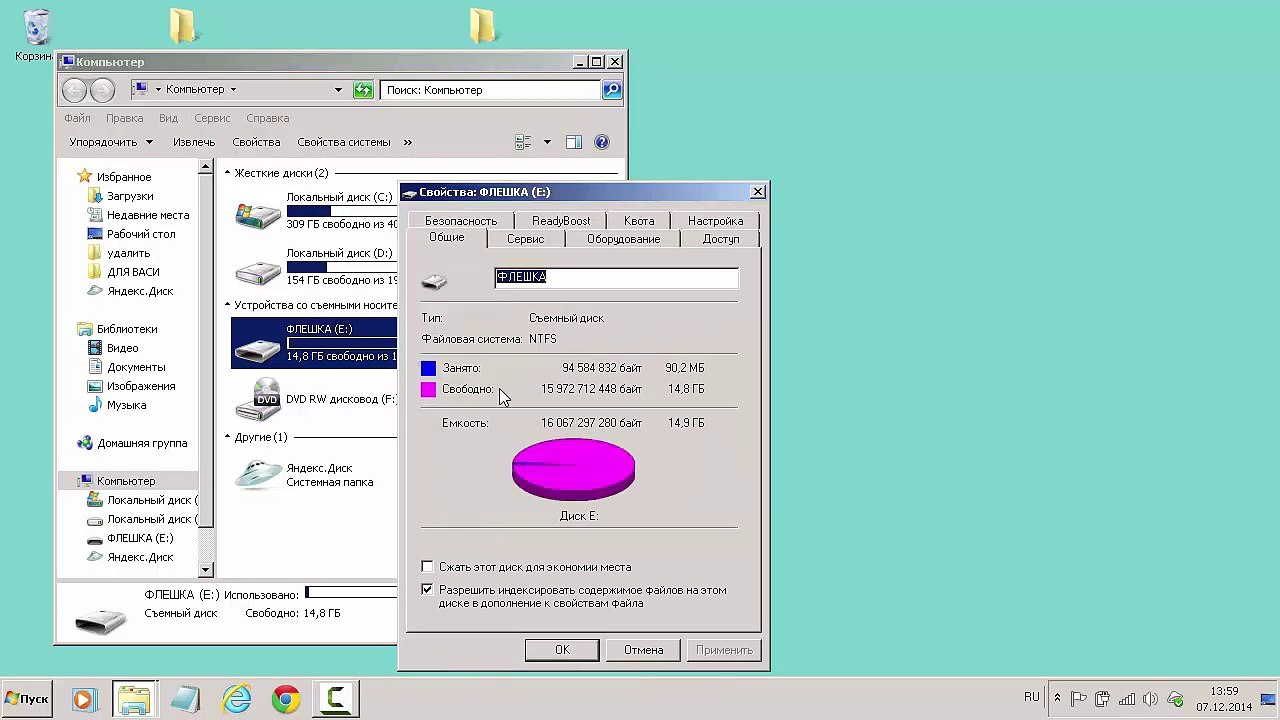Switch to the Безопасность tab
Viewport: 1280px width, 720px height.
460,221
